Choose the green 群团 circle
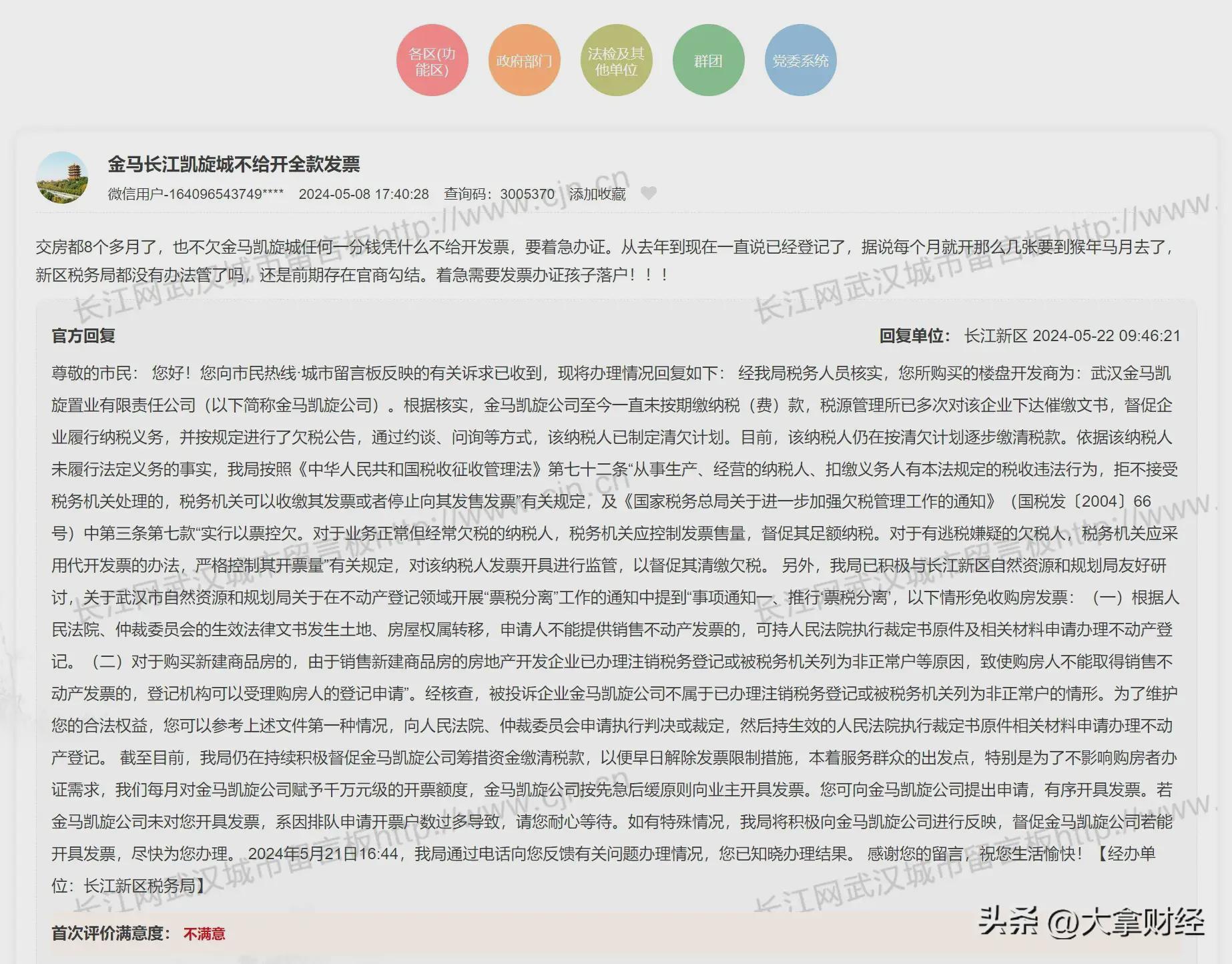This screenshot has width=1232, height=964. 708,61
